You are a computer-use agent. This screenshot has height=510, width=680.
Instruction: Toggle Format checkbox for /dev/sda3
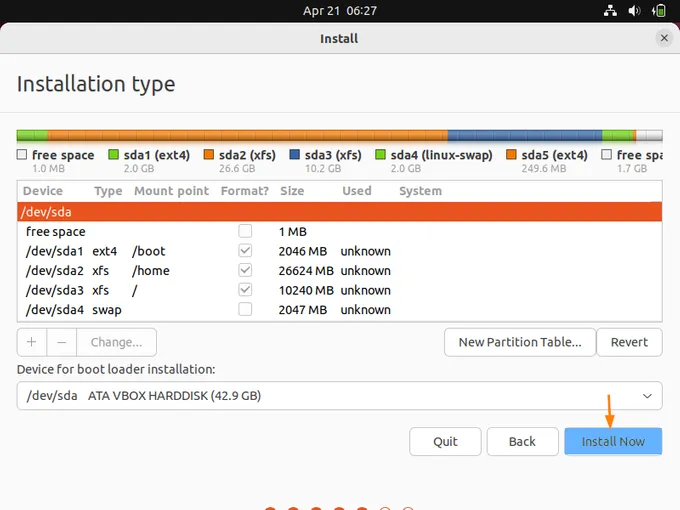tap(245, 290)
